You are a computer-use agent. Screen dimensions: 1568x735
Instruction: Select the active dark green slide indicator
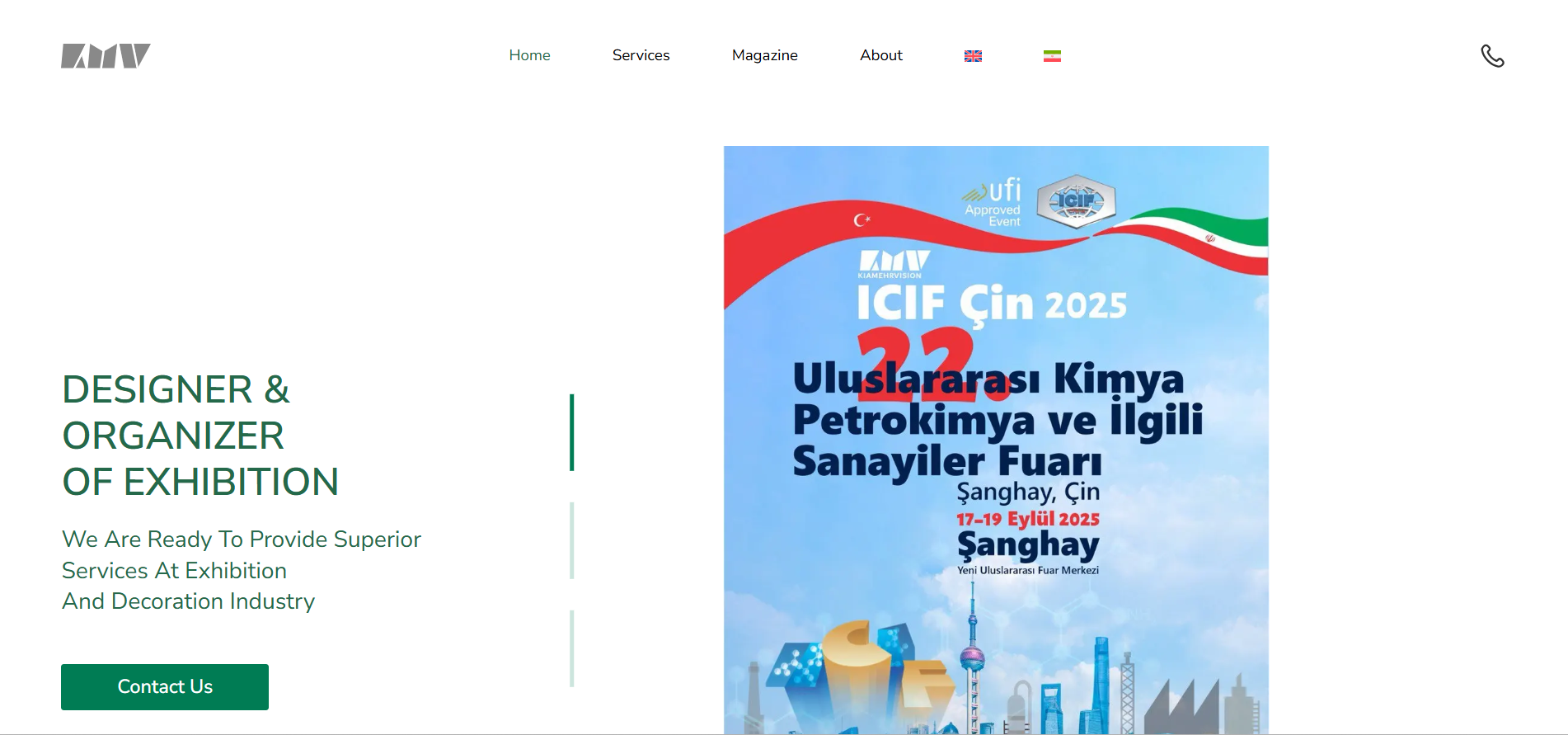[571, 432]
